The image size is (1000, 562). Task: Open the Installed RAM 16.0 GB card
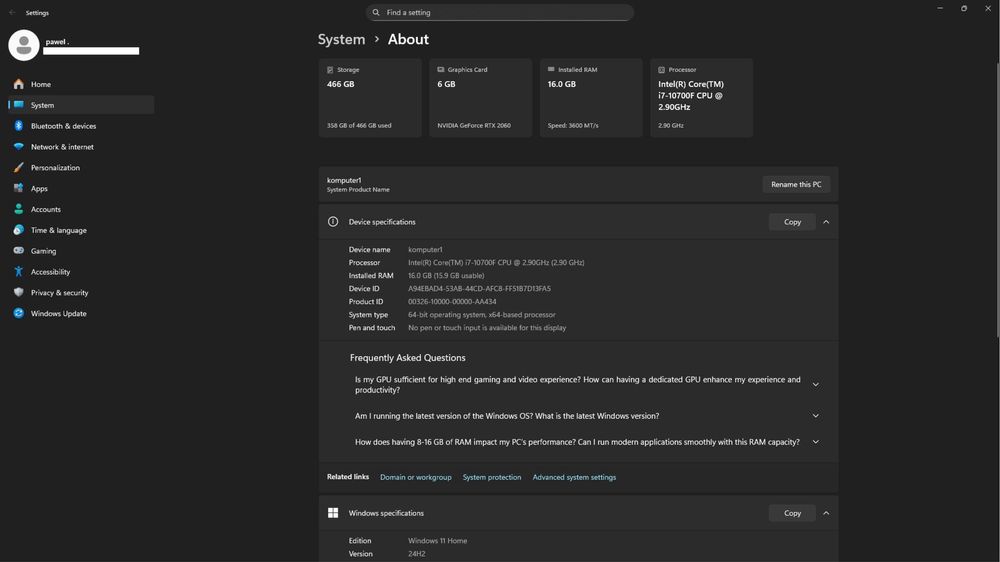[x=591, y=98]
